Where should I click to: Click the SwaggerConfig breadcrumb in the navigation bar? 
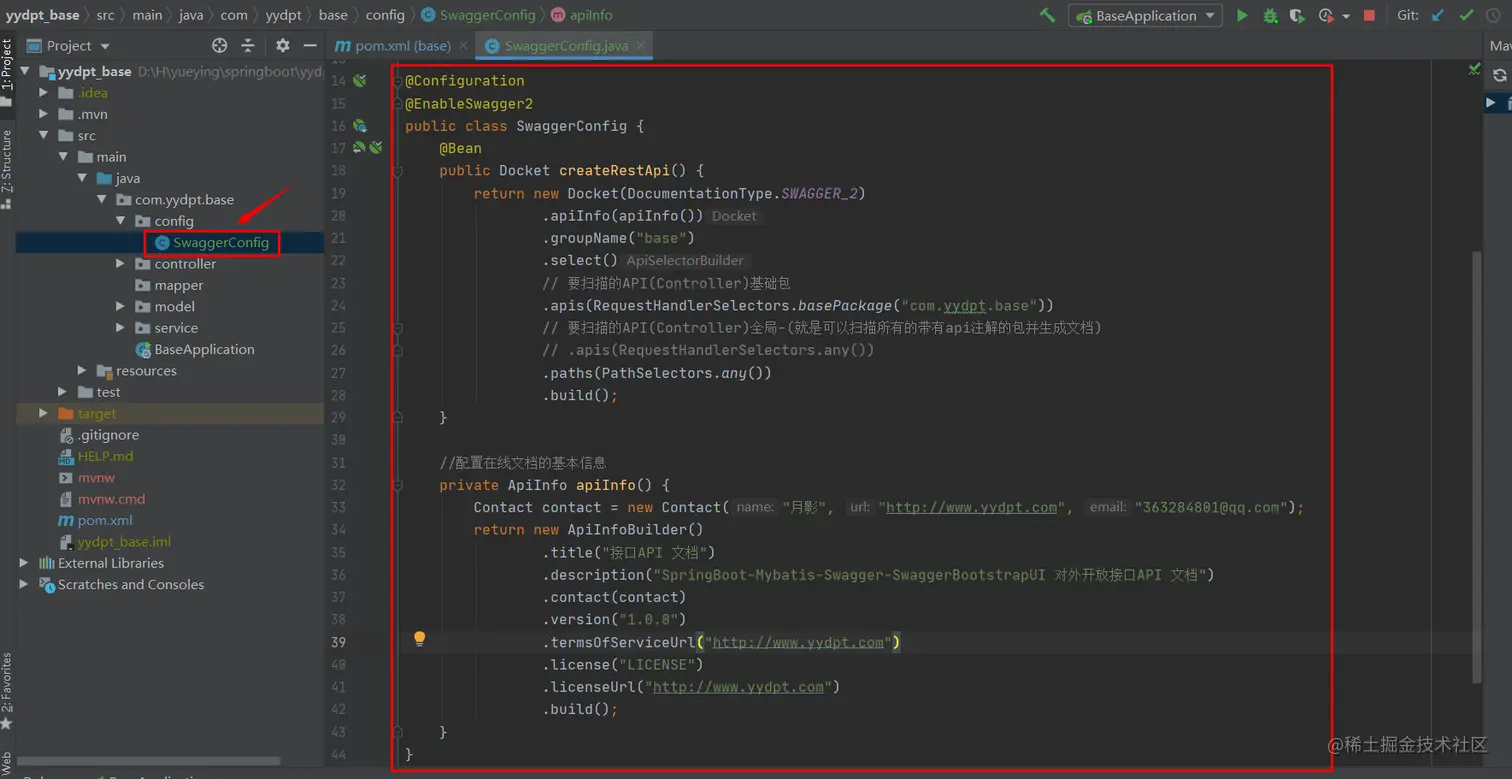479,15
